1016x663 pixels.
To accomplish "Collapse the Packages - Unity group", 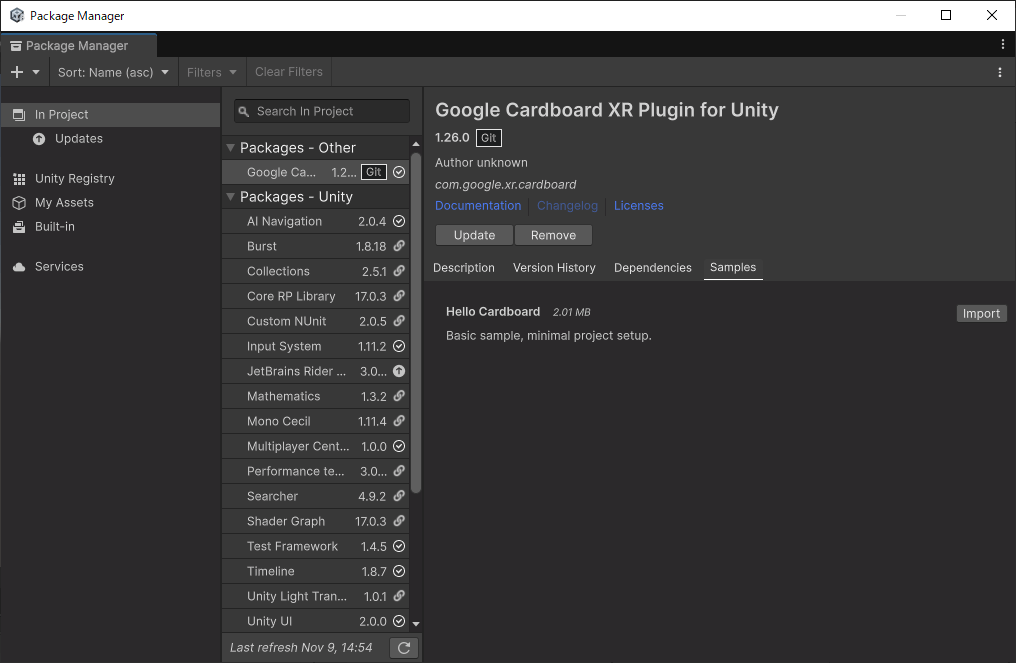I will point(230,196).
